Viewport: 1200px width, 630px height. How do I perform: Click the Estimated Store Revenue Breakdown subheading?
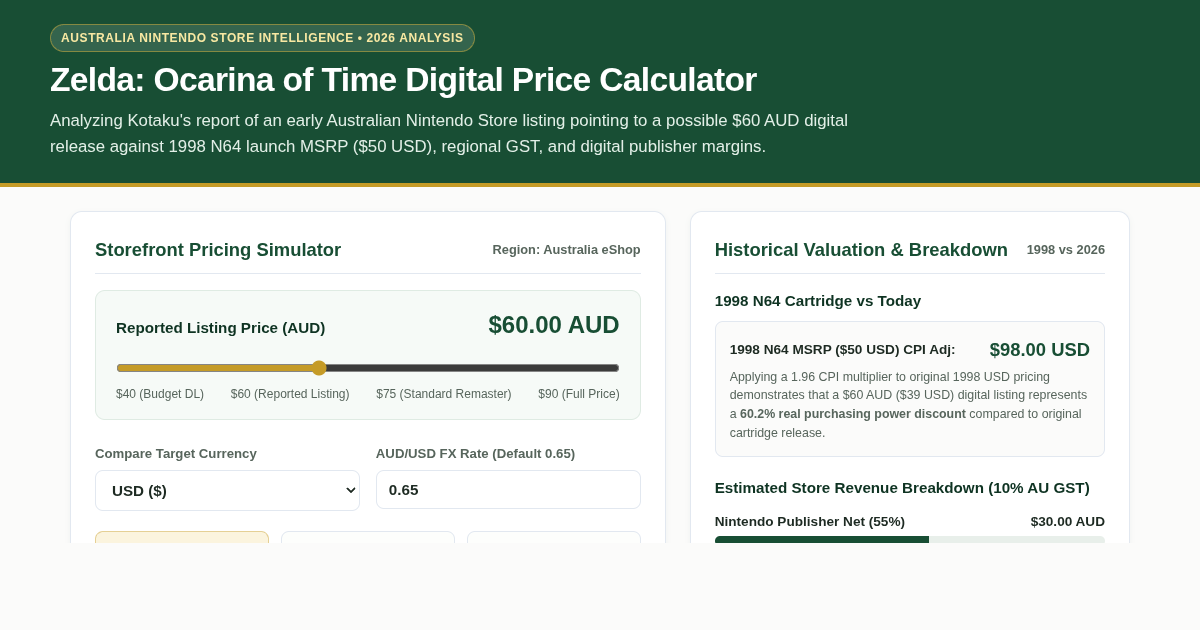click(x=902, y=488)
